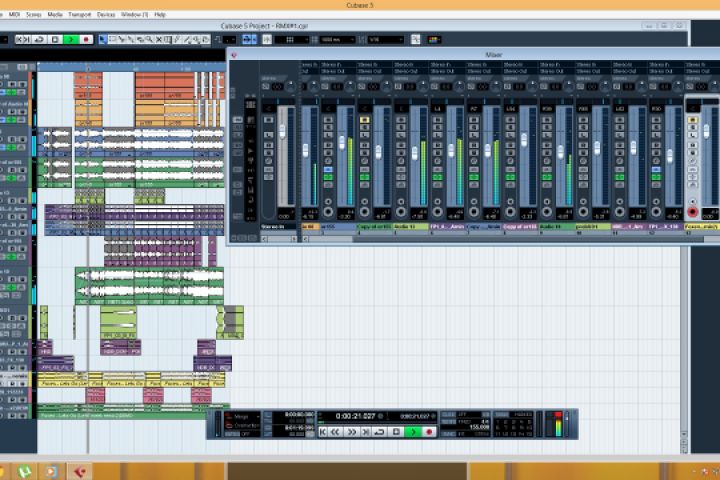Open the Snap type dropdown in the toolbar
This screenshot has height=480, width=720.
point(291,40)
